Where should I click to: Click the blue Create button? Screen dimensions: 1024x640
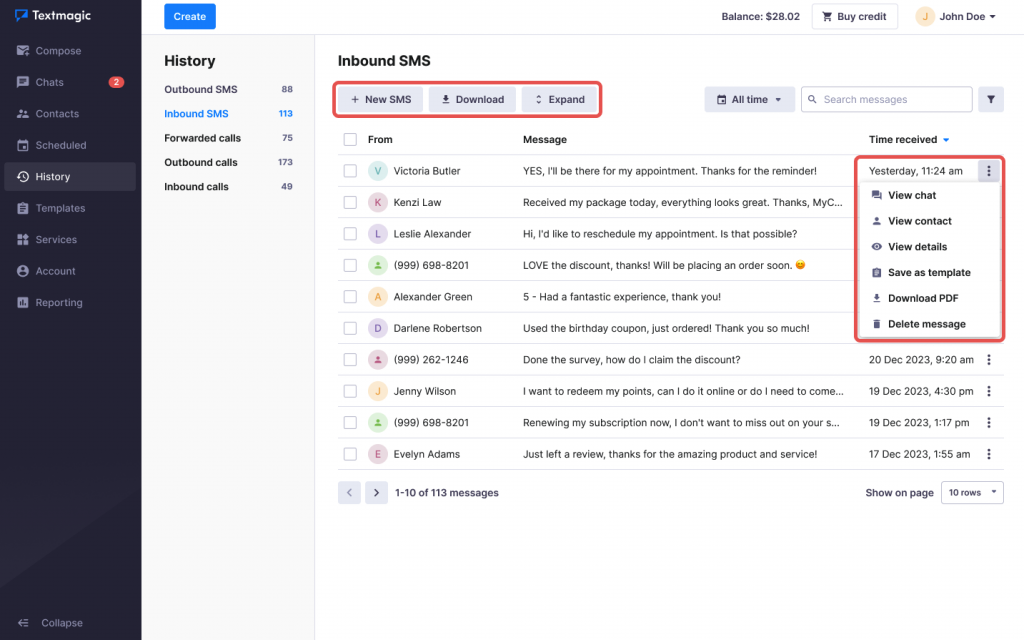(x=189, y=16)
